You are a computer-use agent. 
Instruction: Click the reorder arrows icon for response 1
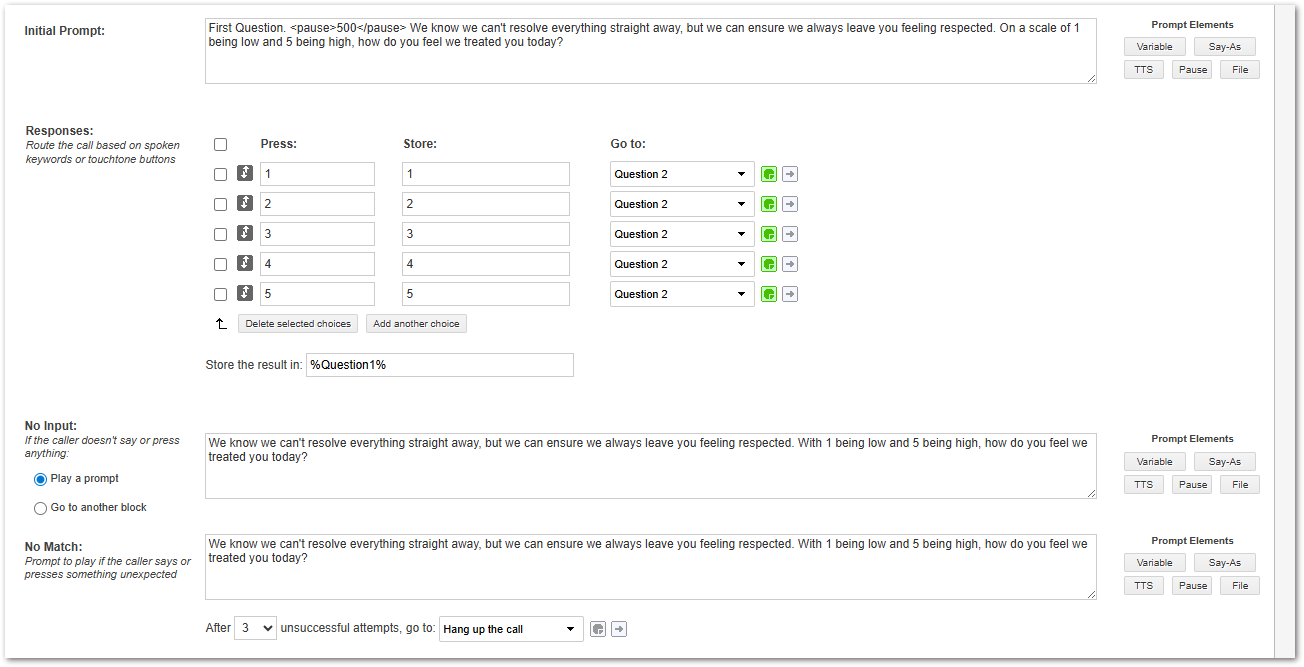[245, 174]
